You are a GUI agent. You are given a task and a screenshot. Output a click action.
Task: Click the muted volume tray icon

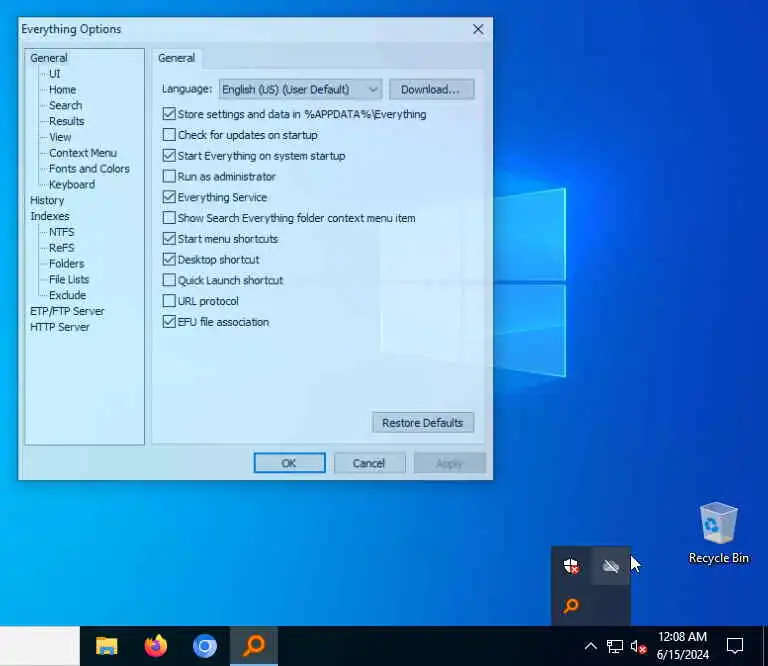tap(638, 646)
